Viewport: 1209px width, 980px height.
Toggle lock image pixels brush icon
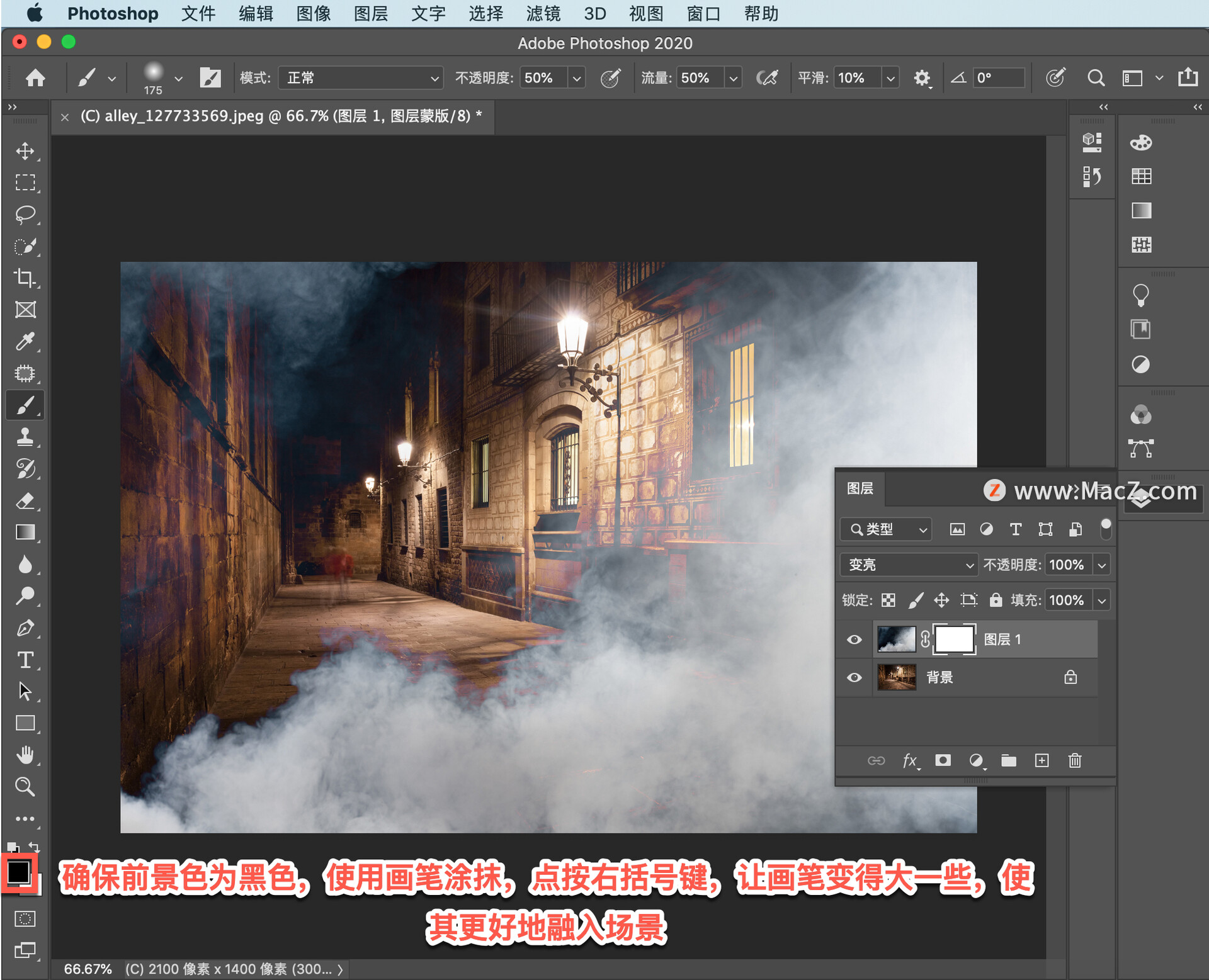(x=916, y=600)
